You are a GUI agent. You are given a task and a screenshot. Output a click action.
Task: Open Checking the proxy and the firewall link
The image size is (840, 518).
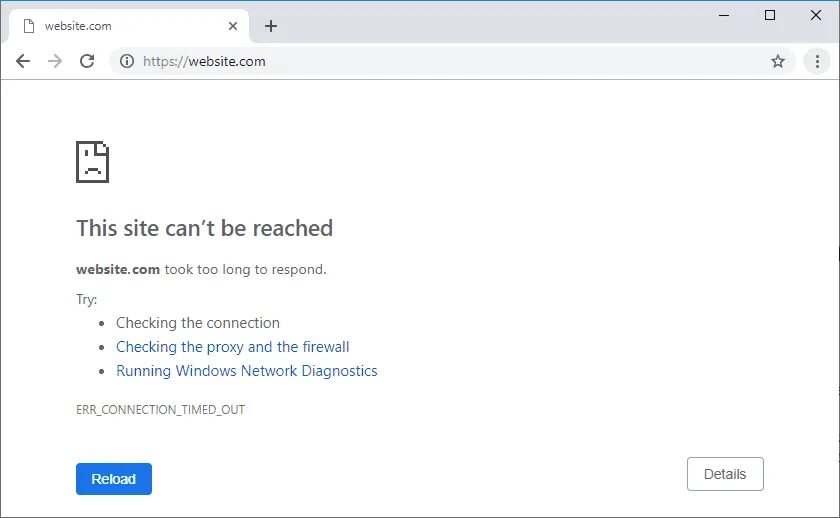[232, 347]
